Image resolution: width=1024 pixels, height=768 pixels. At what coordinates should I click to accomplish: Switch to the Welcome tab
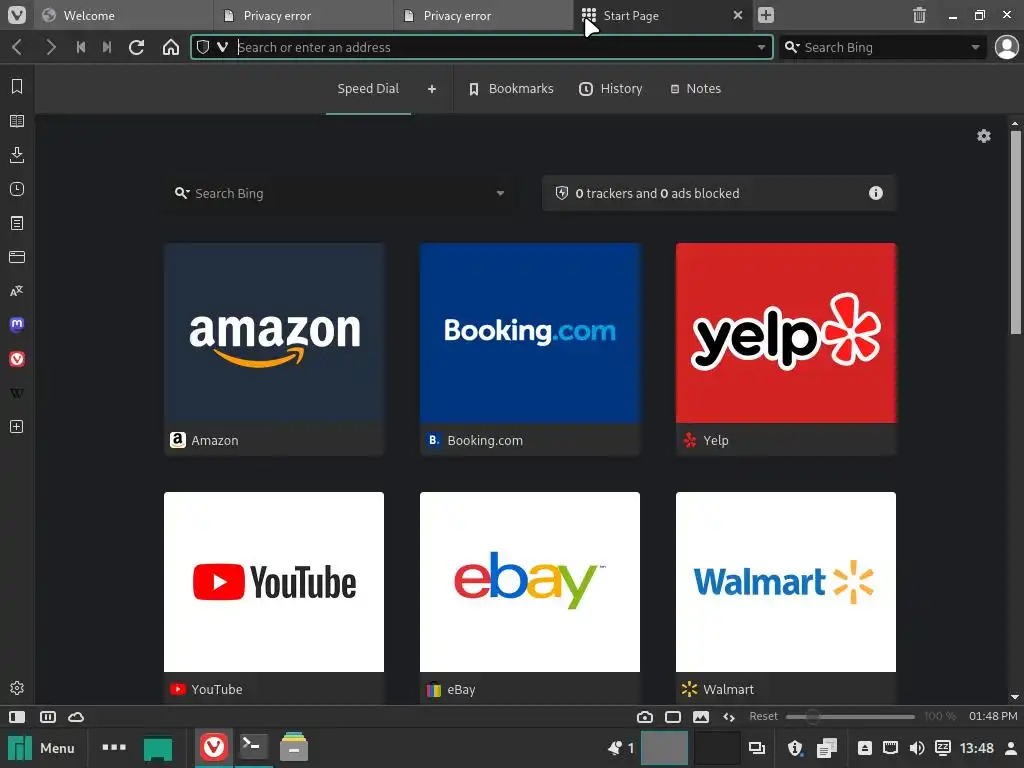pyautogui.click(x=122, y=16)
